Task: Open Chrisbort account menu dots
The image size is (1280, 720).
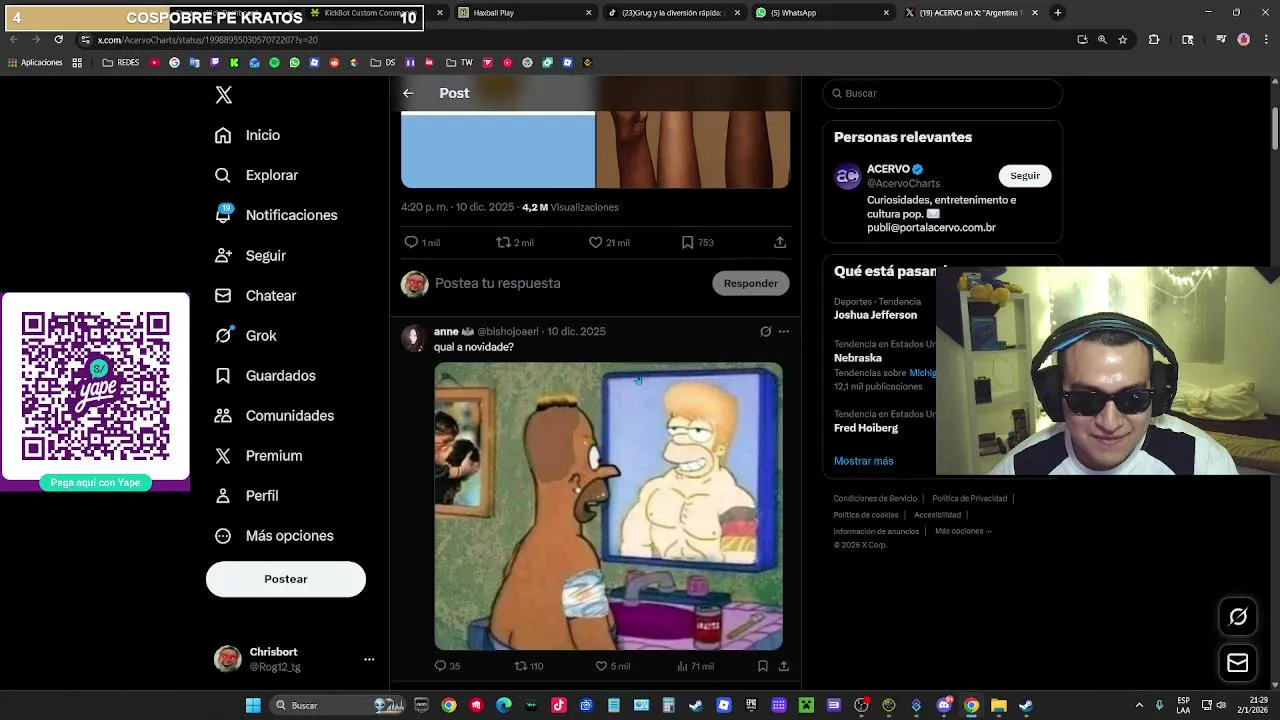Action: point(369,659)
